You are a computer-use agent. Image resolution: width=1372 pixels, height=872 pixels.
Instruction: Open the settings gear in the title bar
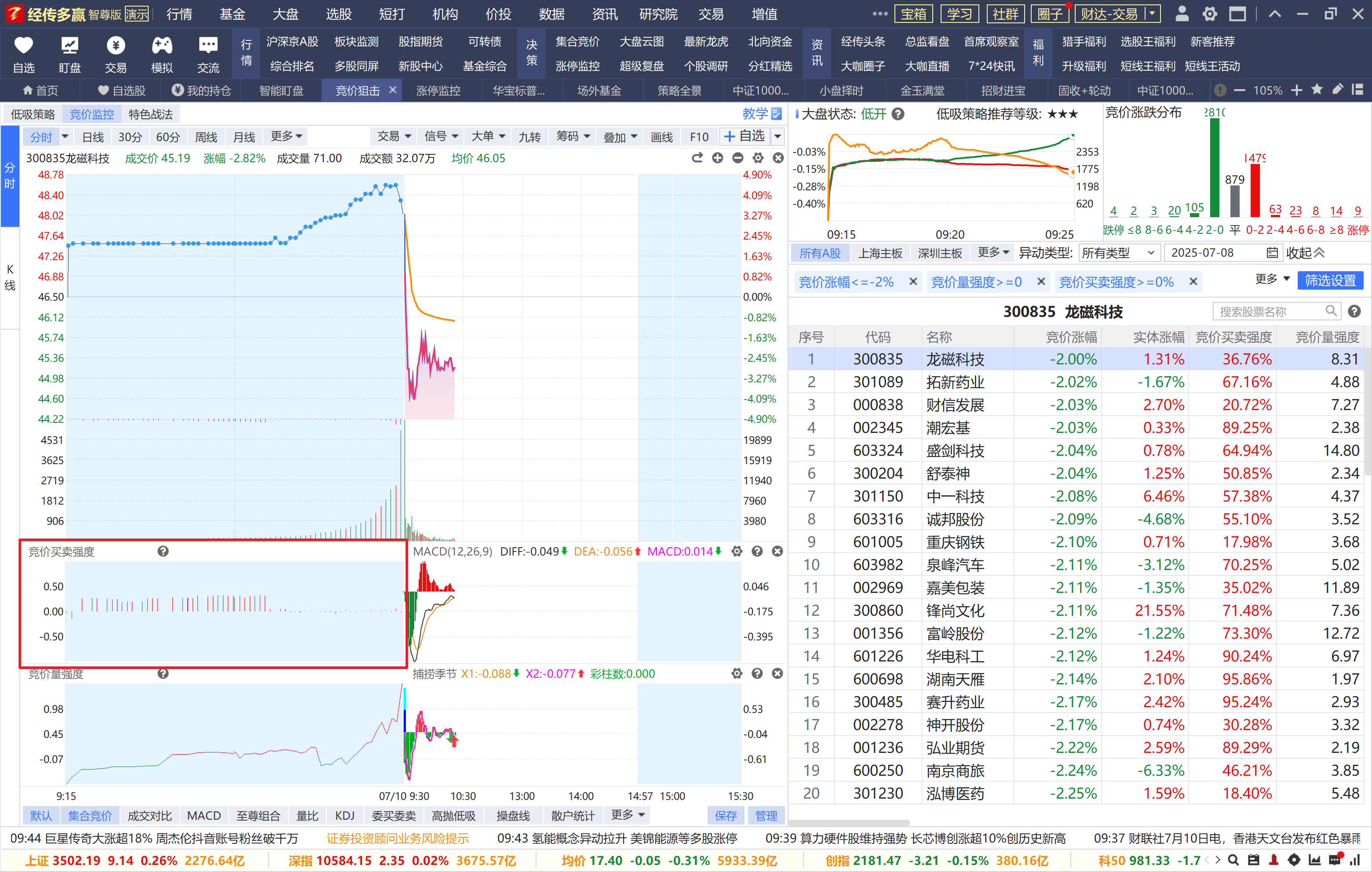(1210, 14)
